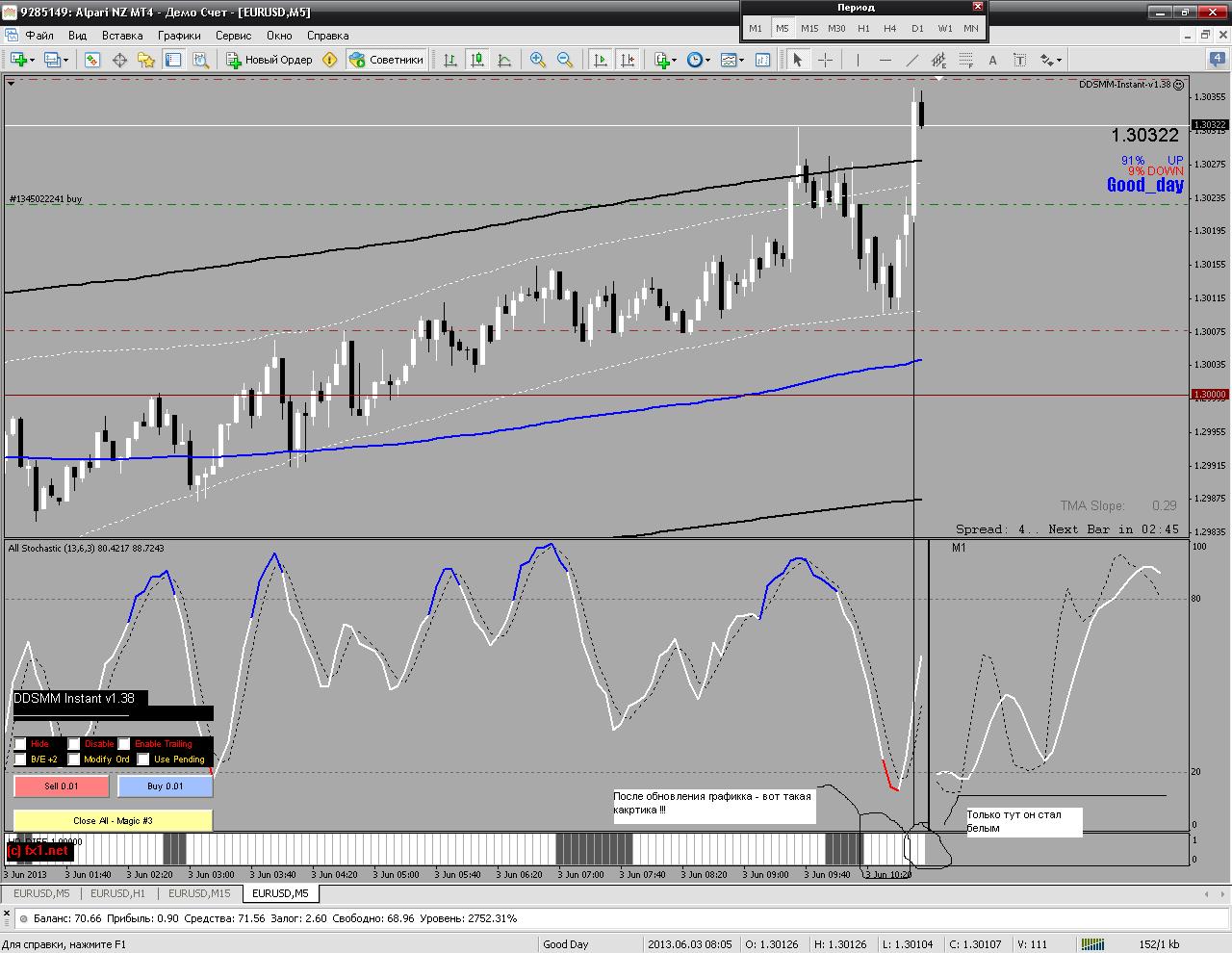
Task: Open the Вид menu
Action: point(78,35)
